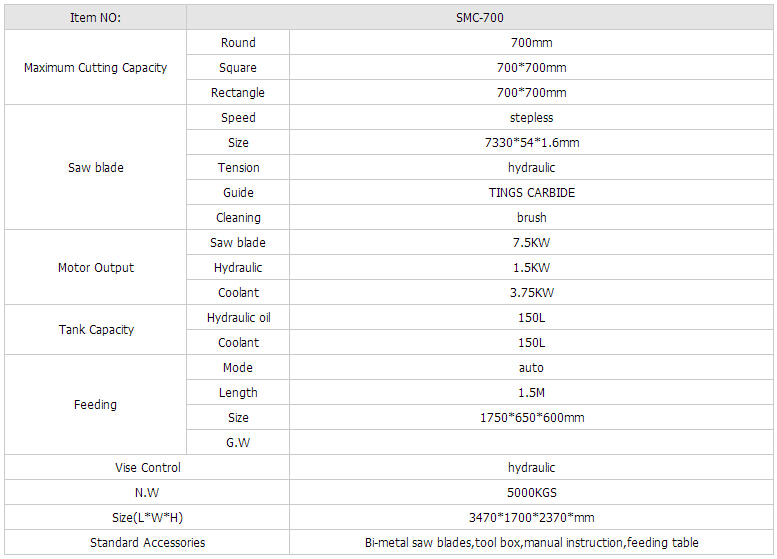Select the Tension row label
This screenshot has width=777, height=559.
coord(238,168)
